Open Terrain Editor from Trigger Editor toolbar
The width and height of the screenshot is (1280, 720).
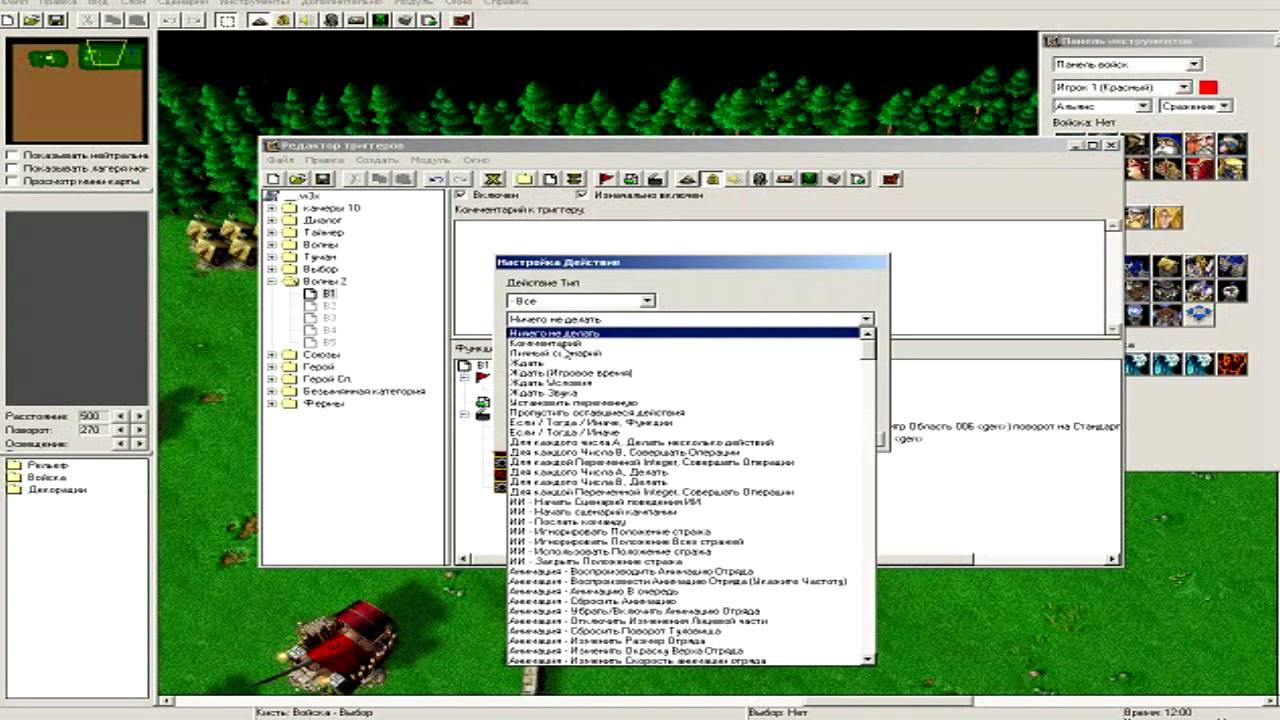coord(687,179)
